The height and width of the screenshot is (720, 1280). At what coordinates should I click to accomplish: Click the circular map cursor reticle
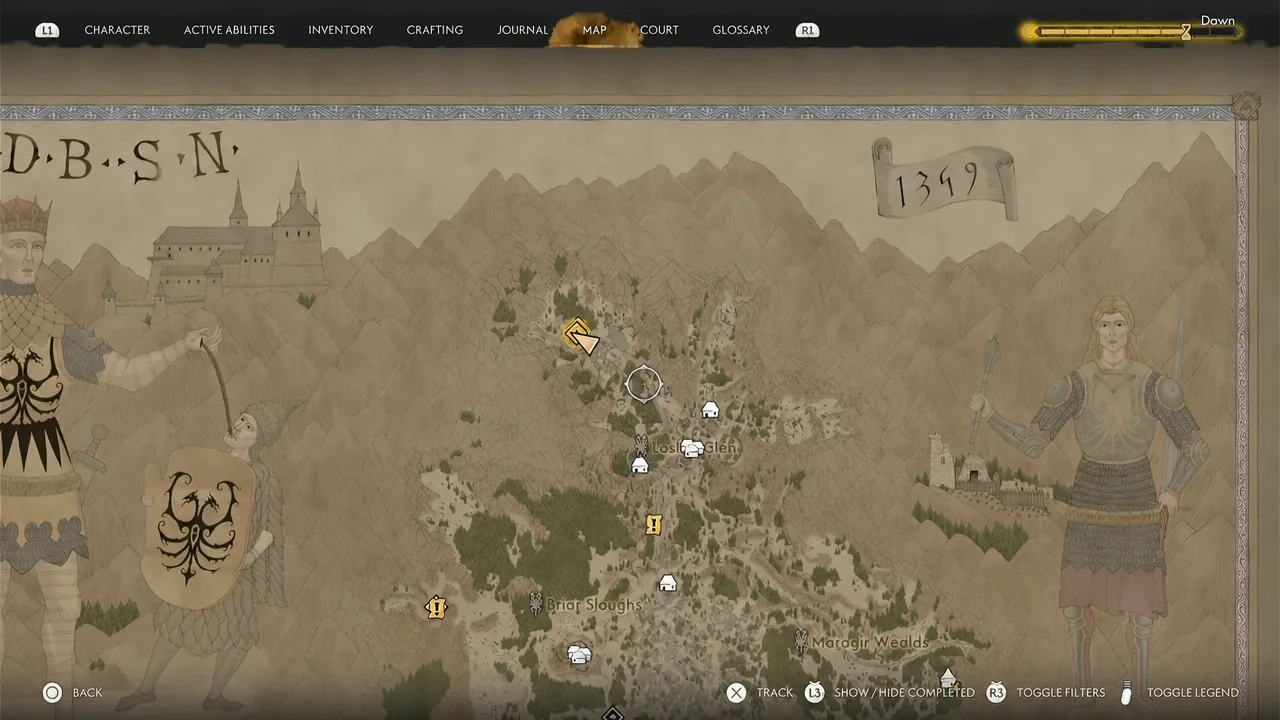(643, 384)
